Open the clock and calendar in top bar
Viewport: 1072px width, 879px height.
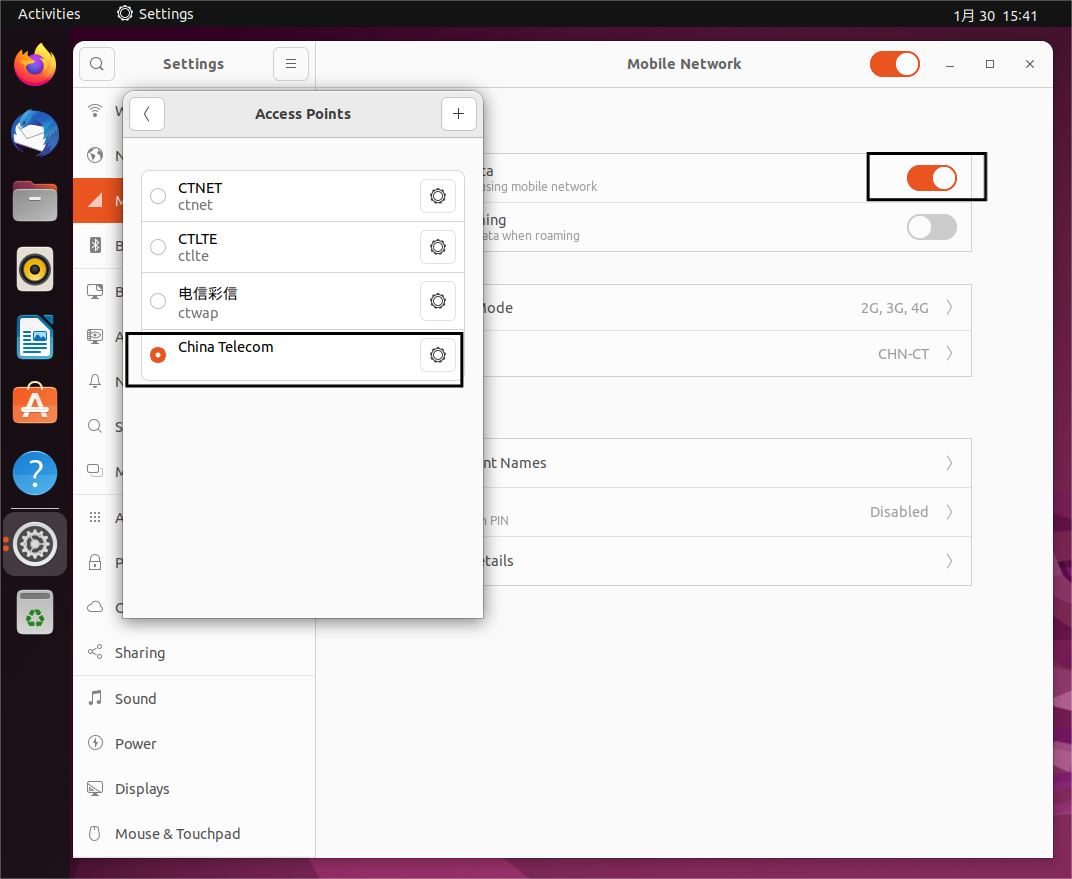(995, 15)
